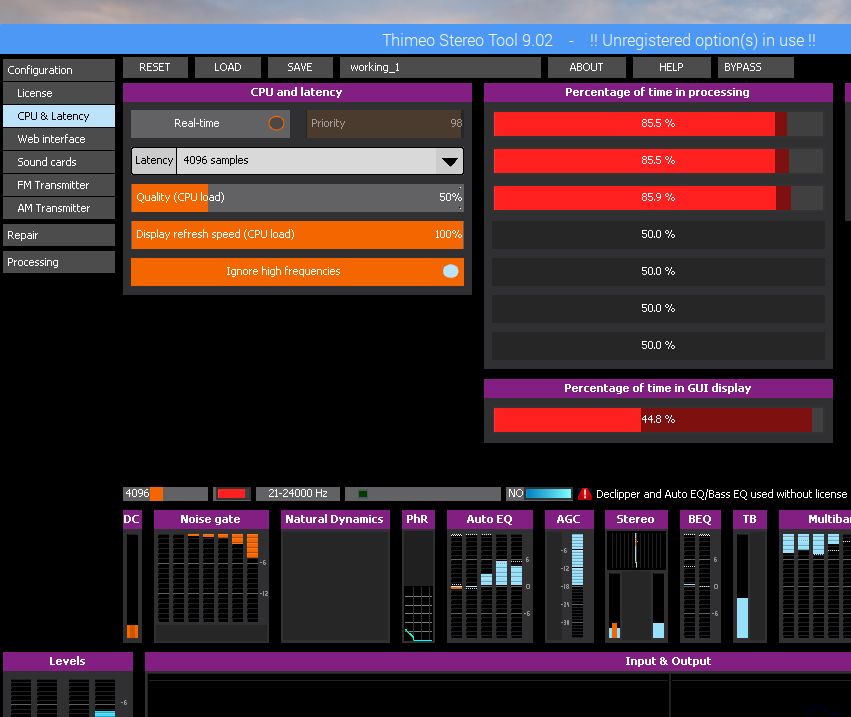Open the Processing section

59,262
